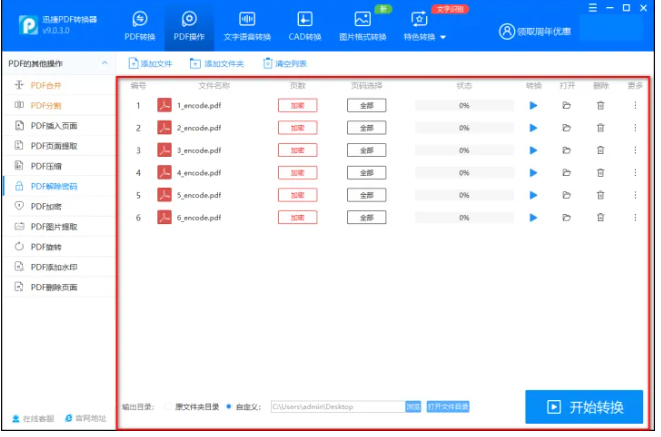Click the 开始转换 button
661x437 pixels.
(584, 407)
